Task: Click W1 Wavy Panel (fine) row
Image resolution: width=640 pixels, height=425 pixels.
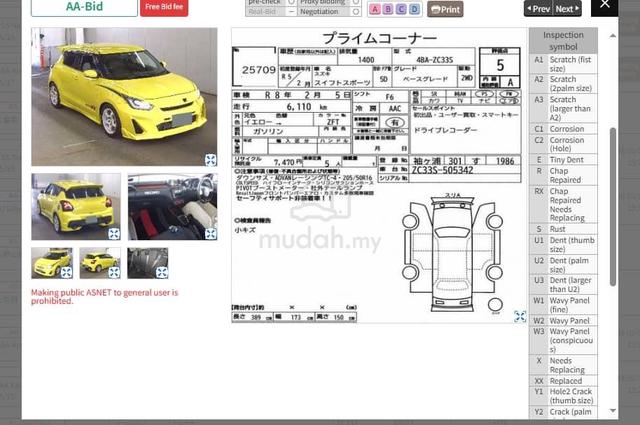Action: coord(563,305)
